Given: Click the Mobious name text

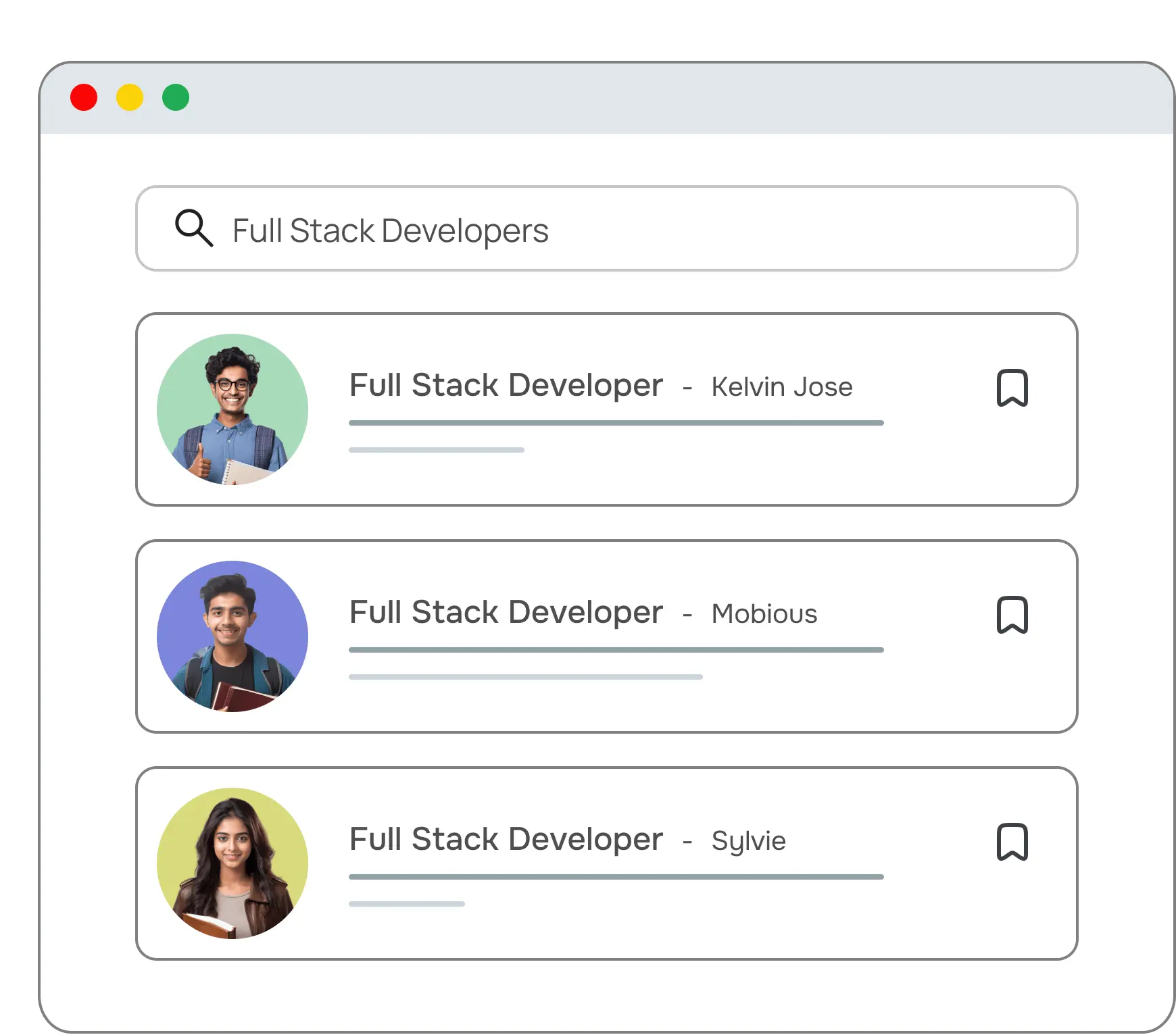Looking at the screenshot, I should 764,614.
